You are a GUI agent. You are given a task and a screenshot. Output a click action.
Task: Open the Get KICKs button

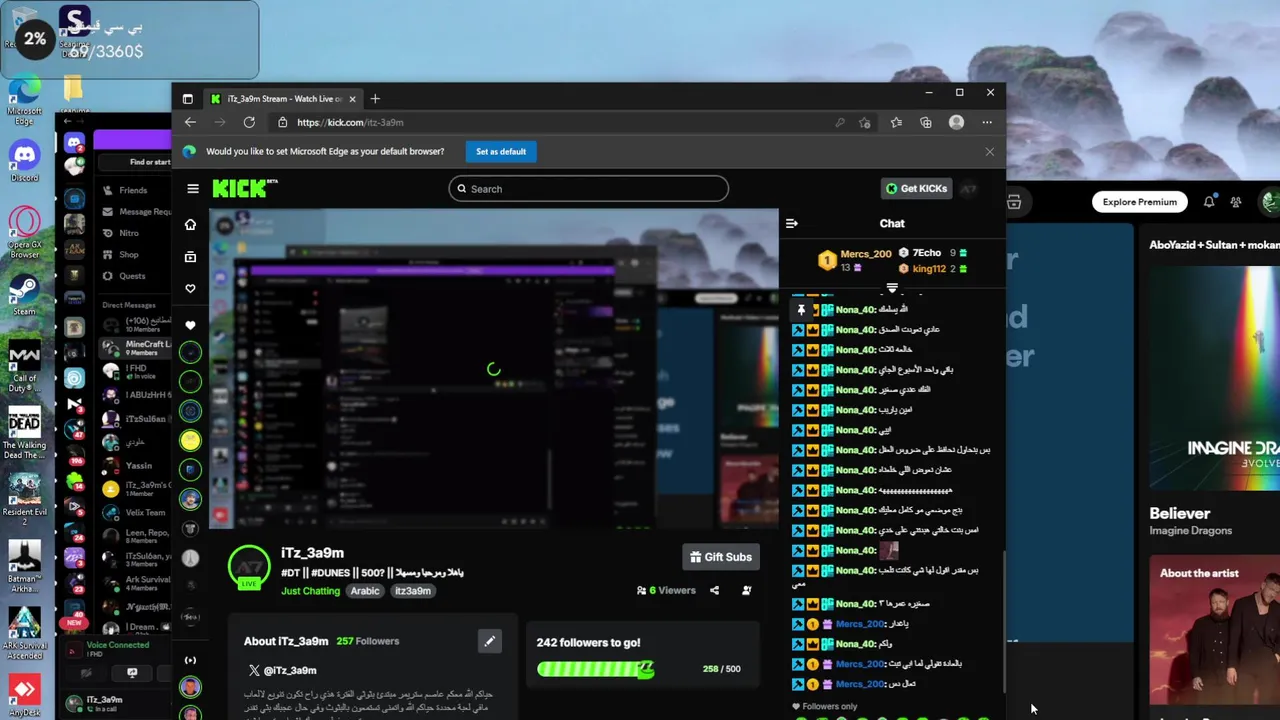[916, 188]
